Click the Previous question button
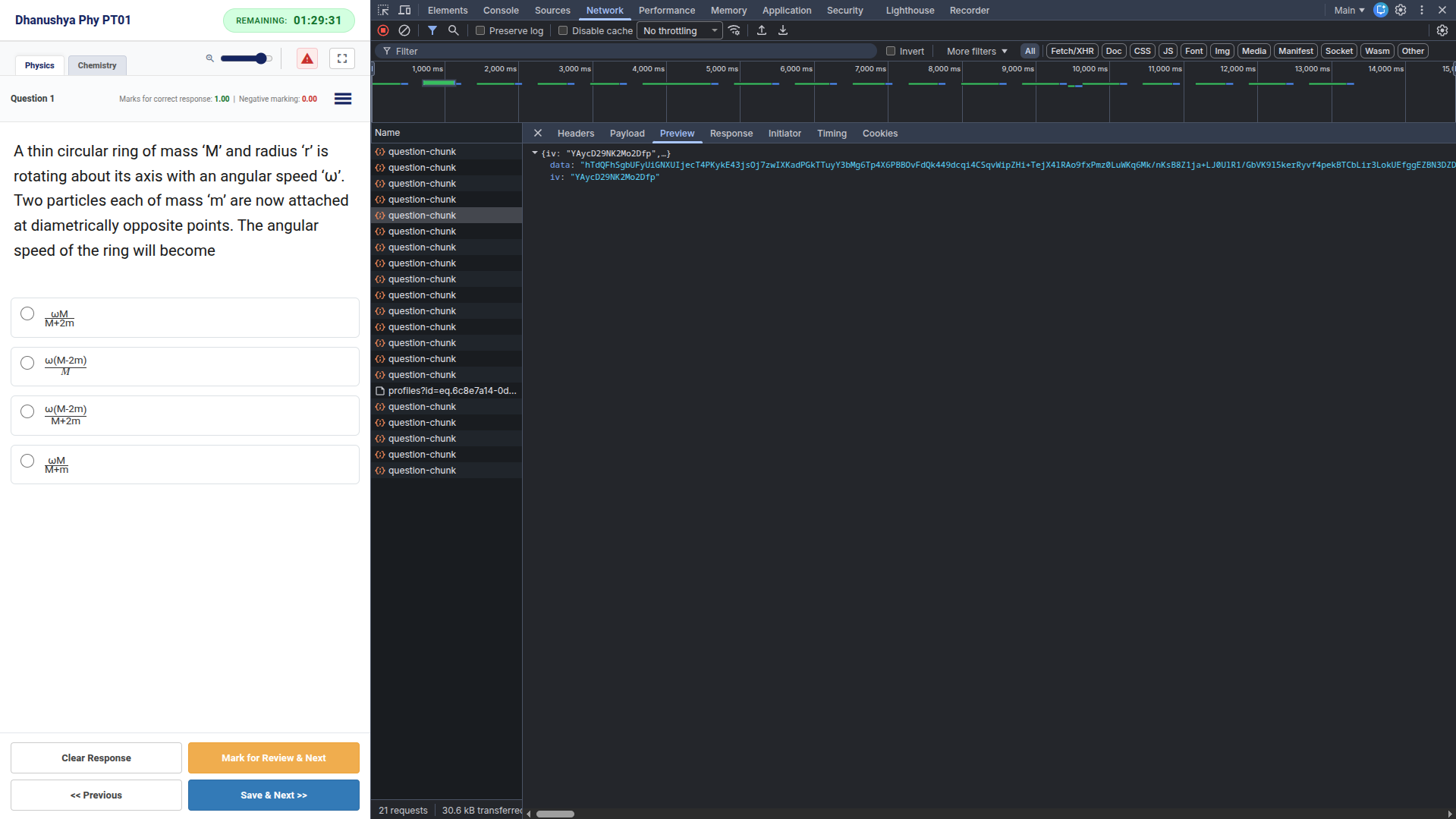1456x819 pixels. pos(96,795)
